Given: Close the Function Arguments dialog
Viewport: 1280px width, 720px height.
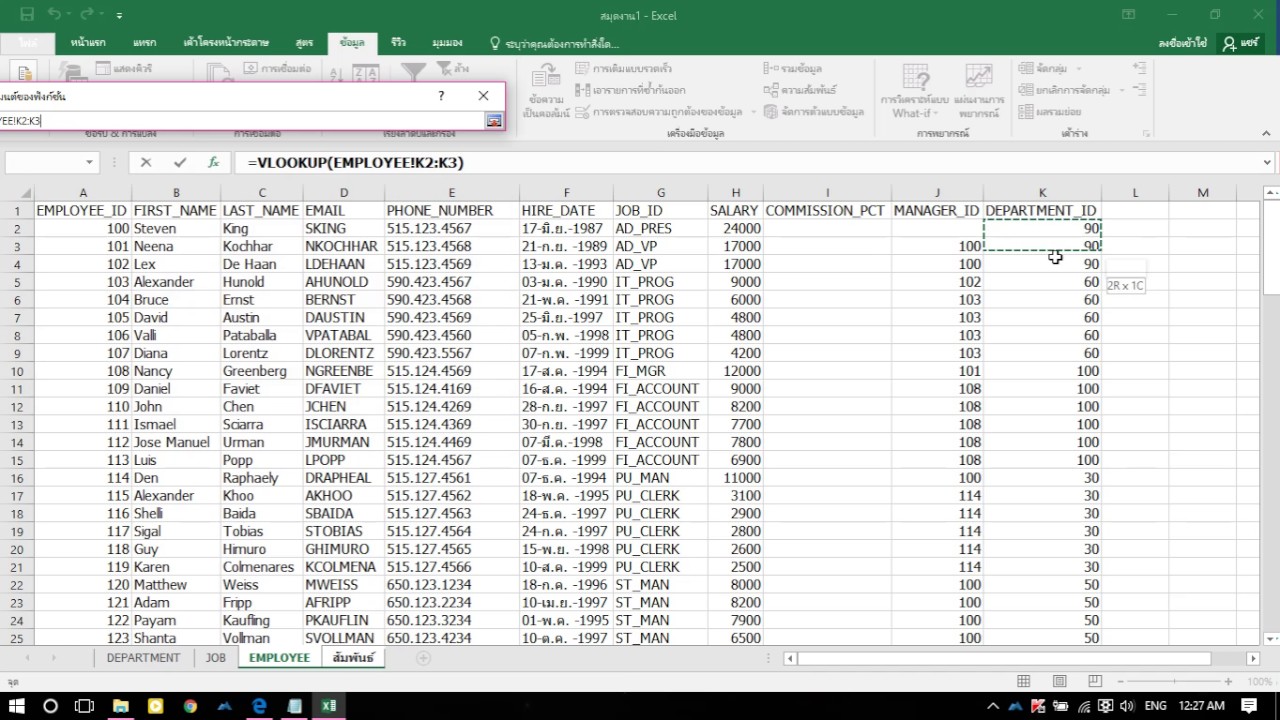Looking at the screenshot, I should pyautogui.click(x=484, y=96).
